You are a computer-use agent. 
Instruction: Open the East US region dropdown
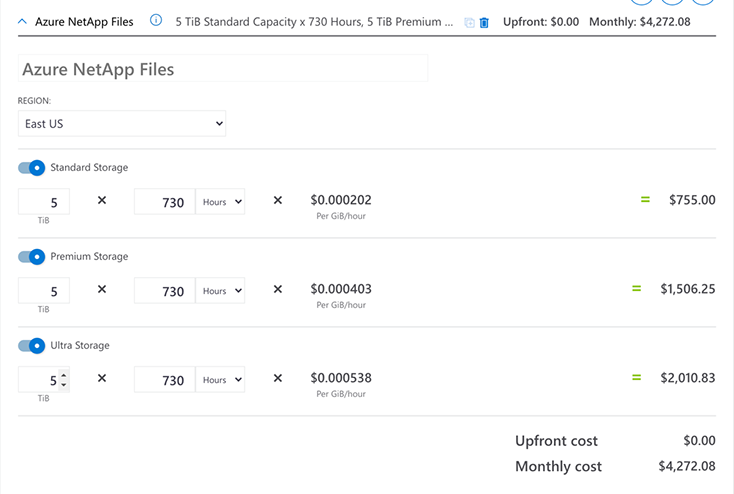pyautogui.click(x=122, y=124)
